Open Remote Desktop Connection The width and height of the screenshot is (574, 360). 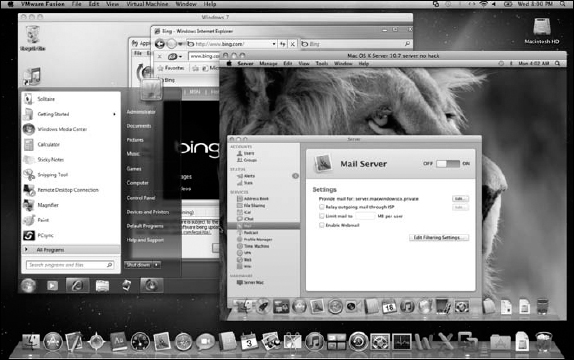click(71, 190)
